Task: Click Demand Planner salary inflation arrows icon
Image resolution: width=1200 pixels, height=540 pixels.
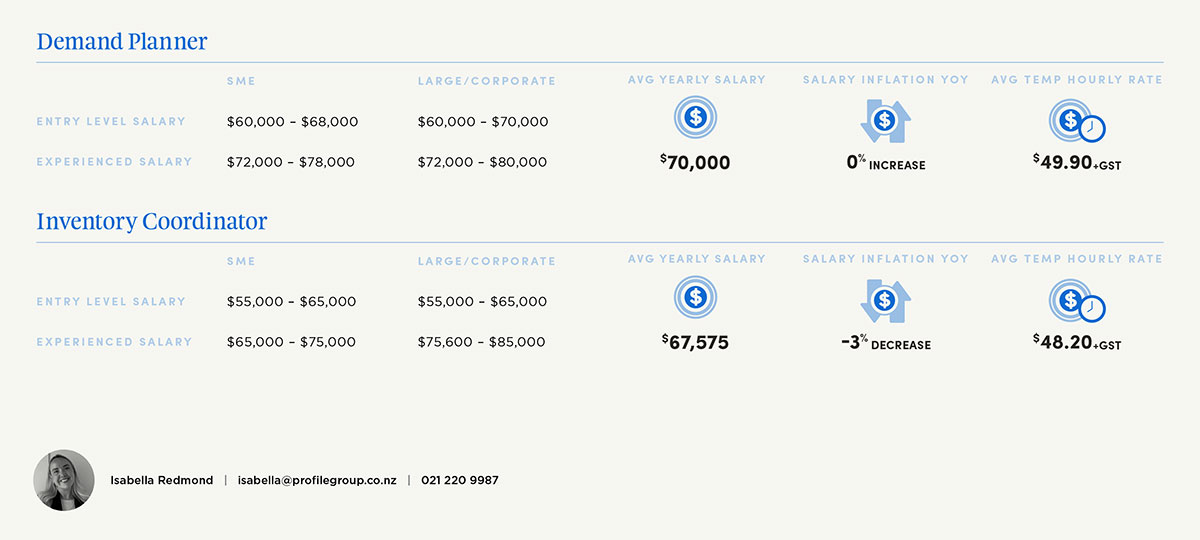Action: (x=884, y=121)
